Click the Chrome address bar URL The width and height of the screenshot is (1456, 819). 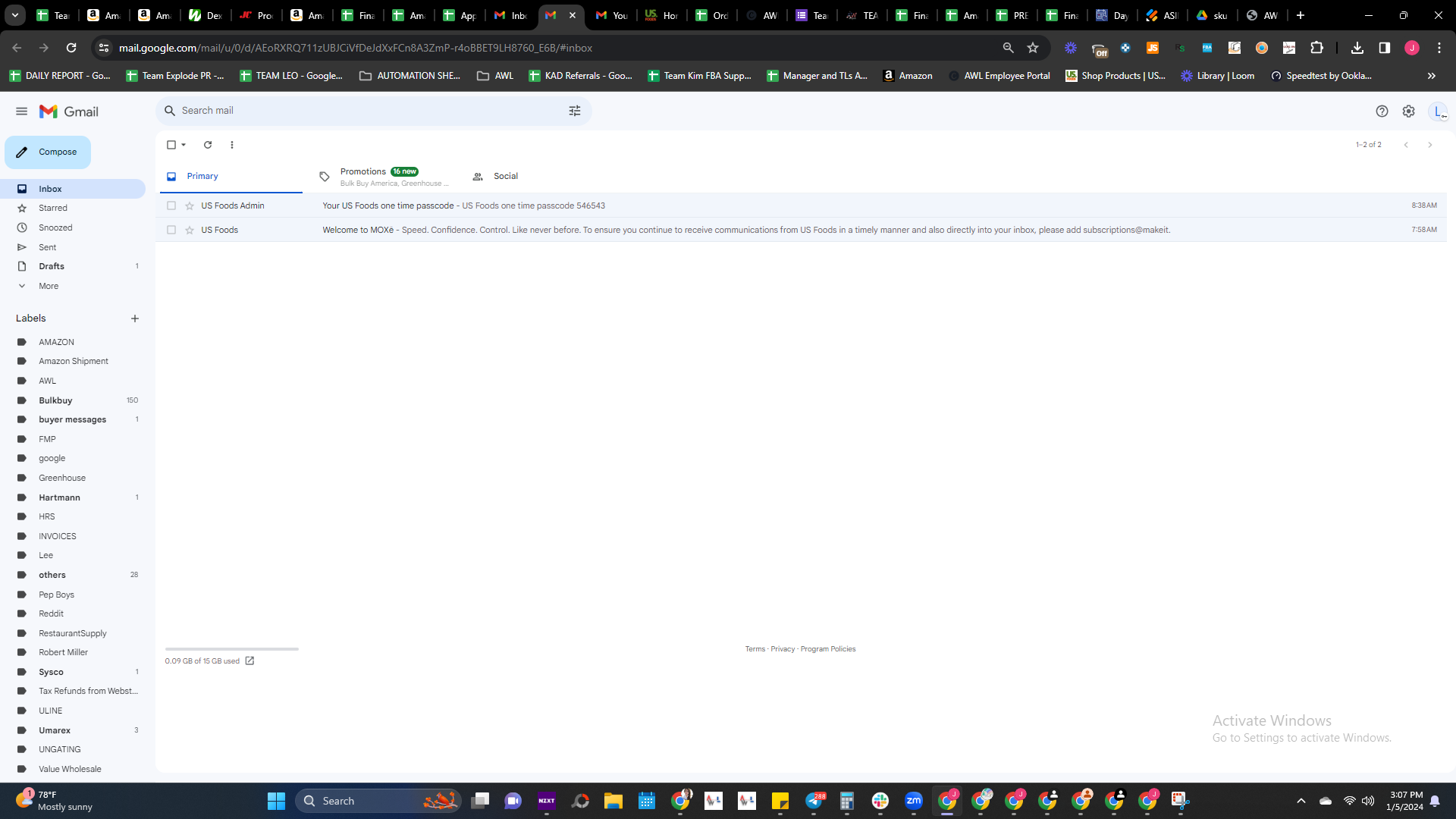pyautogui.click(x=356, y=48)
